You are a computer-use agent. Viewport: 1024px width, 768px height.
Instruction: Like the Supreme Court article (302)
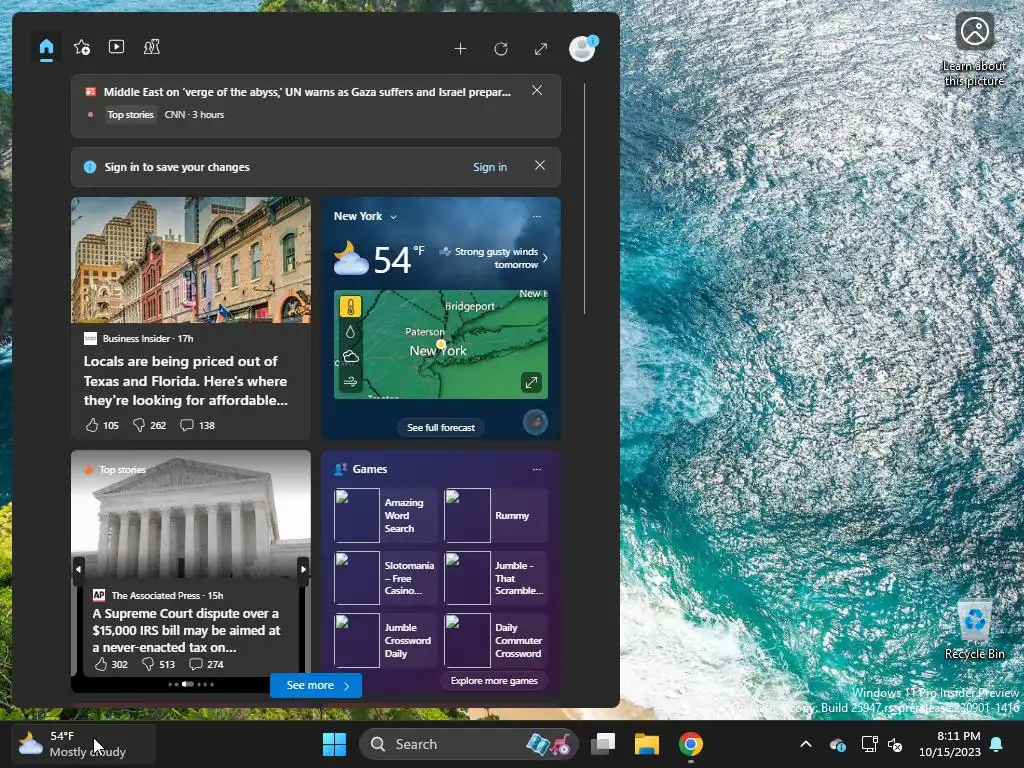pyautogui.click(x=111, y=664)
